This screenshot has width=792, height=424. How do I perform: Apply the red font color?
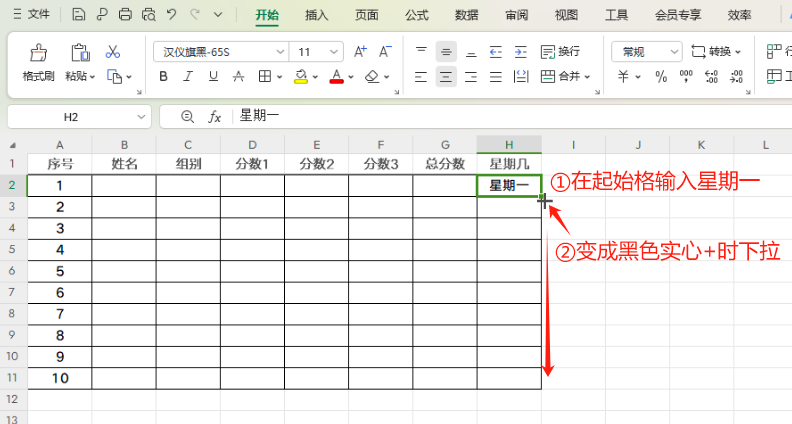point(336,76)
